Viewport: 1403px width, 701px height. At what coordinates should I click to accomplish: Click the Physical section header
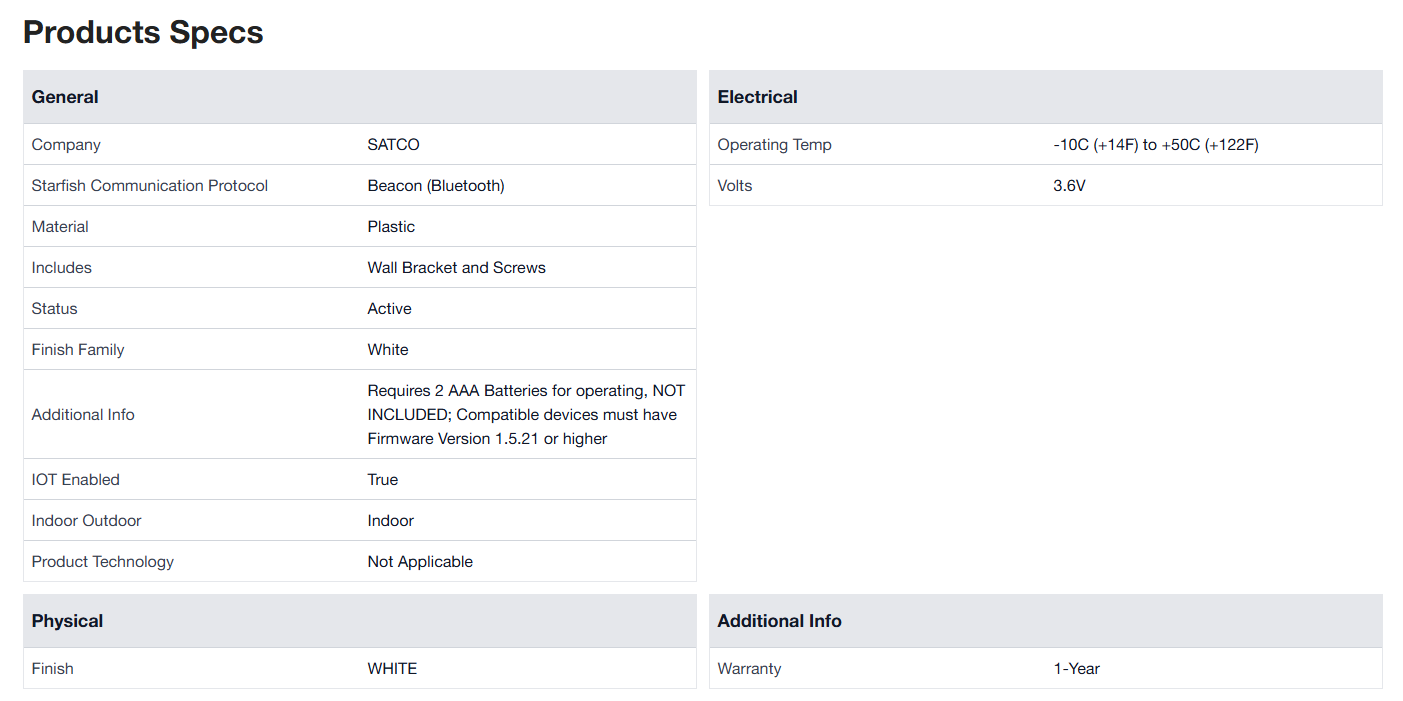coord(67,621)
